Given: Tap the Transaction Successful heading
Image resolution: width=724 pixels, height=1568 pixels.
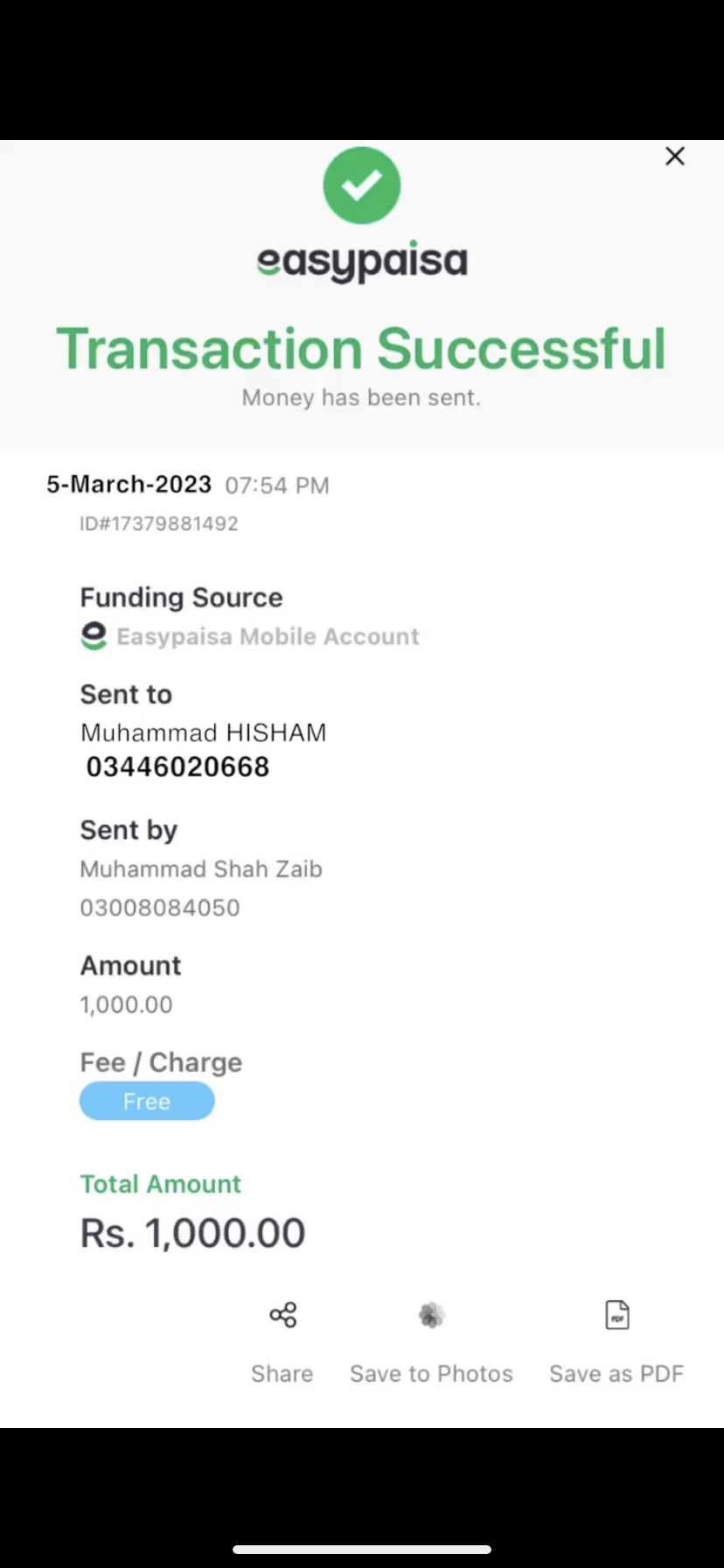Looking at the screenshot, I should pyautogui.click(x=361, y=348).
